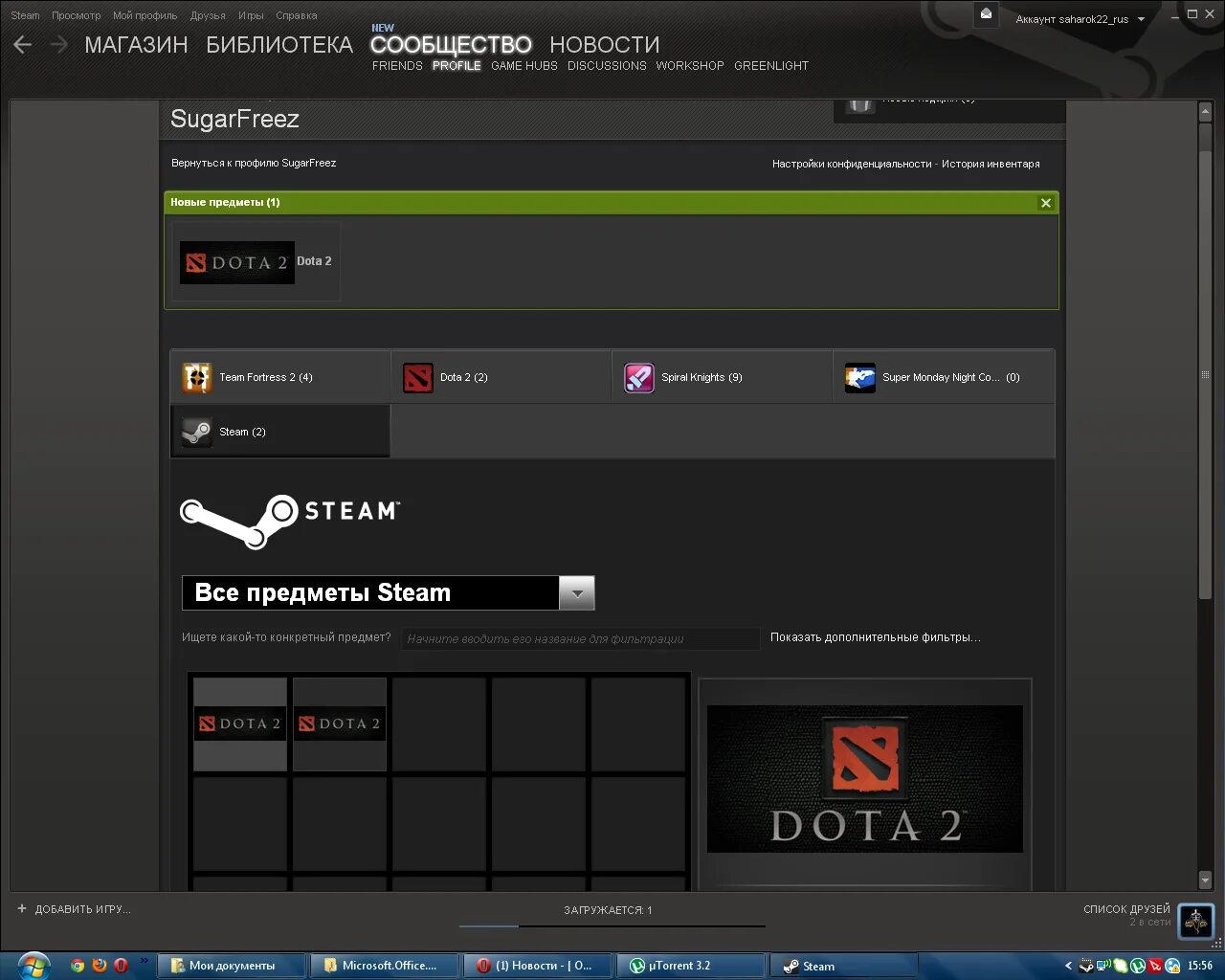Go back with the left arrow

22,44
